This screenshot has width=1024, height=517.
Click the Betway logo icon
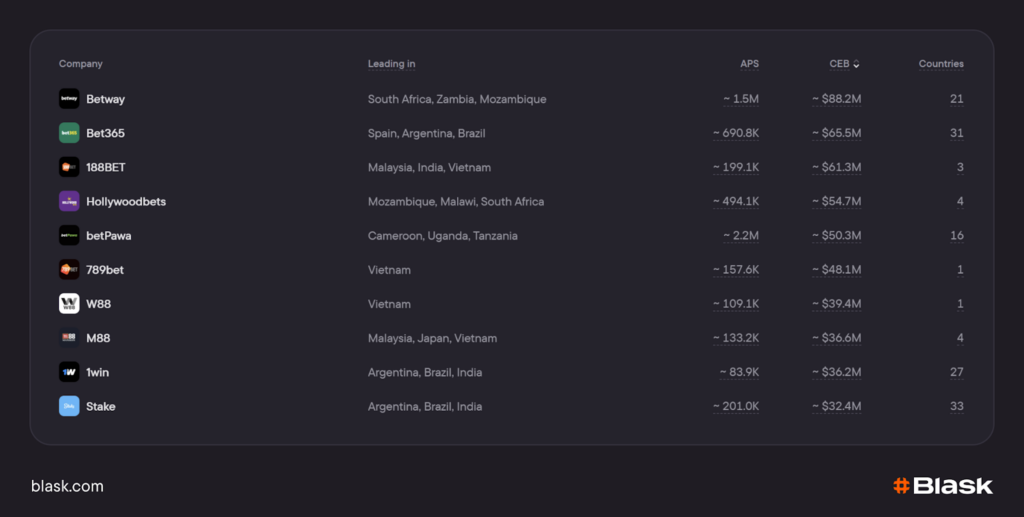(x=69, y=99)
